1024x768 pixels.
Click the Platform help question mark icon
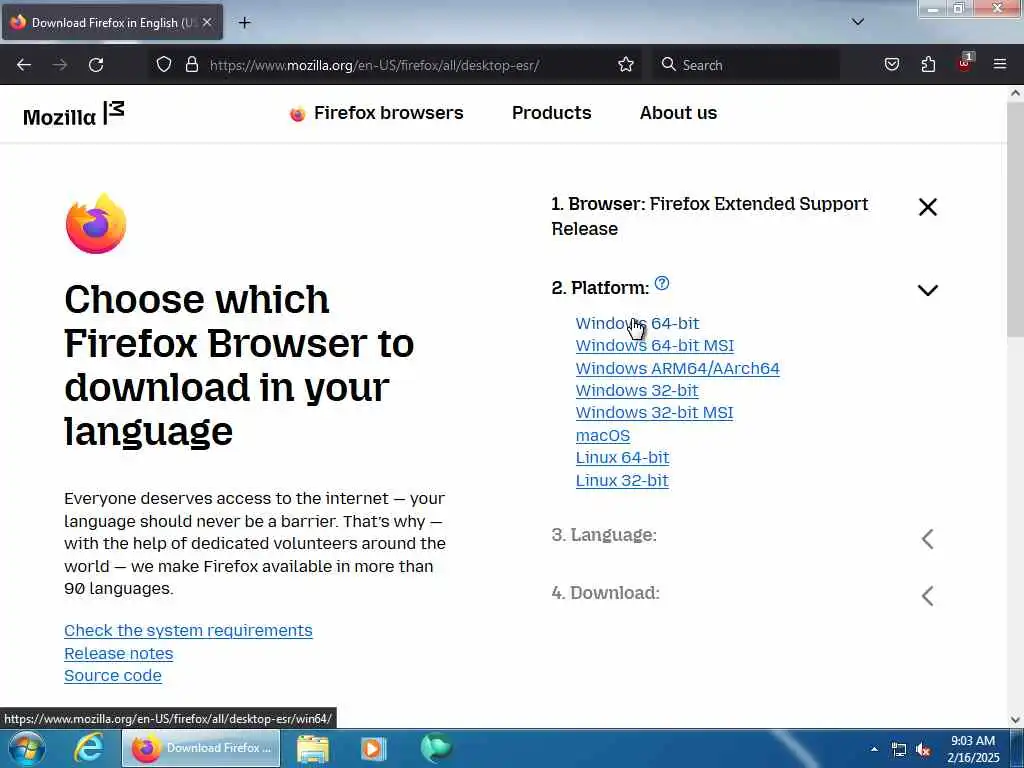(x=662, y=283)
